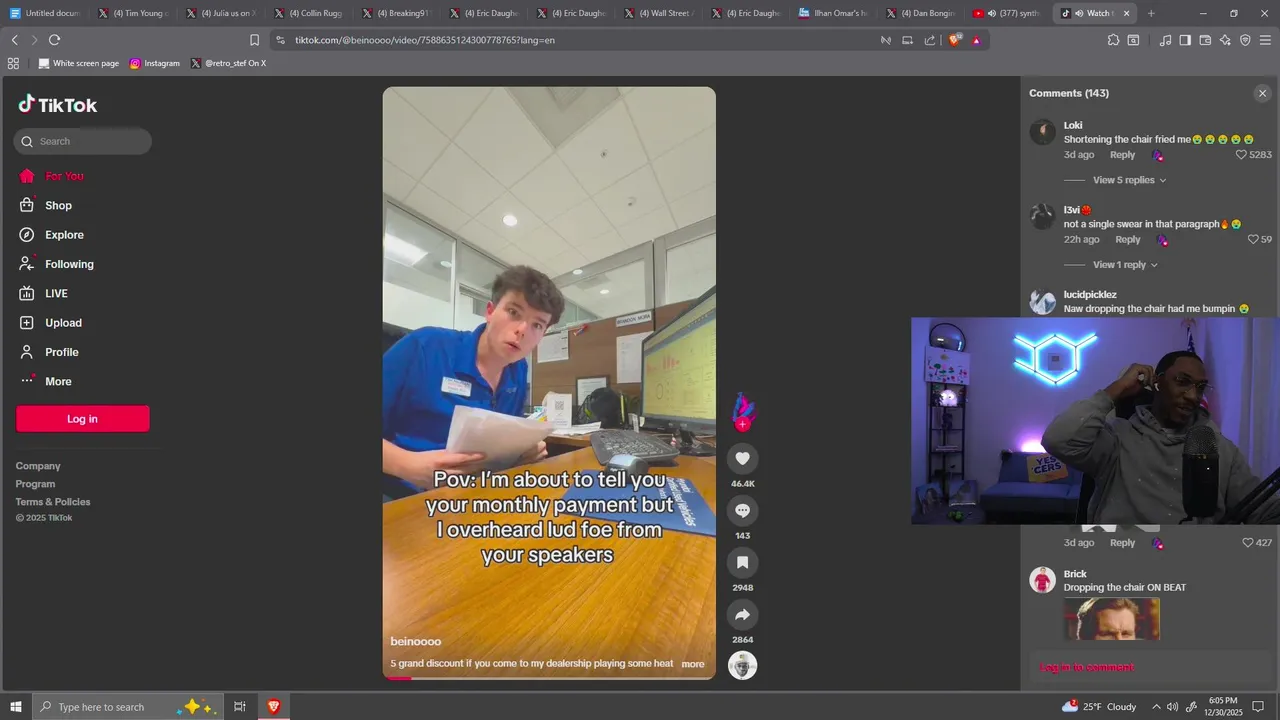This screenshot has width=1280, height=720.
Task: Click the address bar URL
Action: pyautogui.click(x=424, y=40)
